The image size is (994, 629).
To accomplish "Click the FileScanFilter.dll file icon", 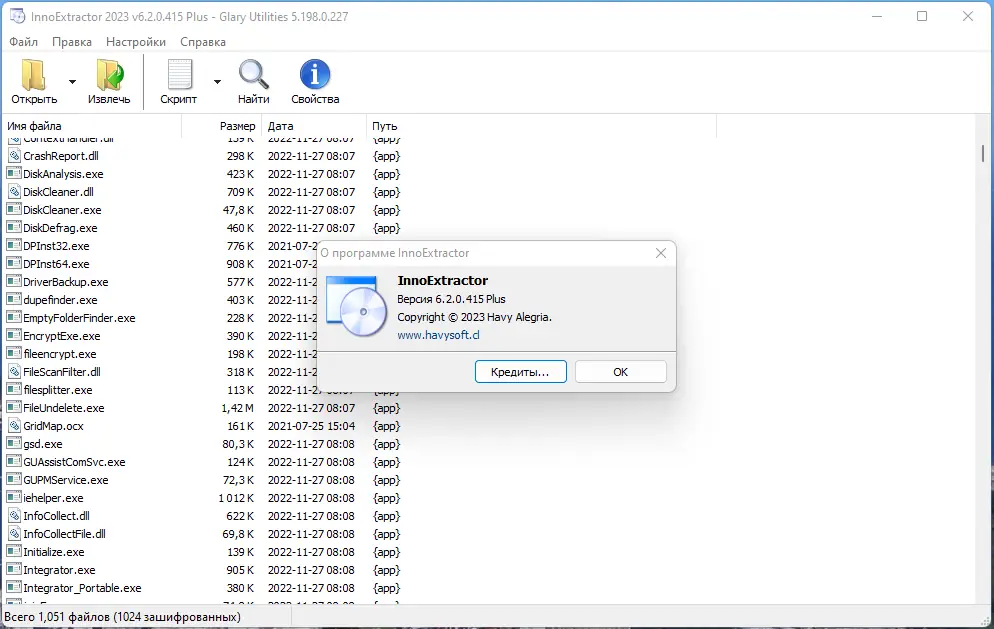I will (x=14, y=372).
